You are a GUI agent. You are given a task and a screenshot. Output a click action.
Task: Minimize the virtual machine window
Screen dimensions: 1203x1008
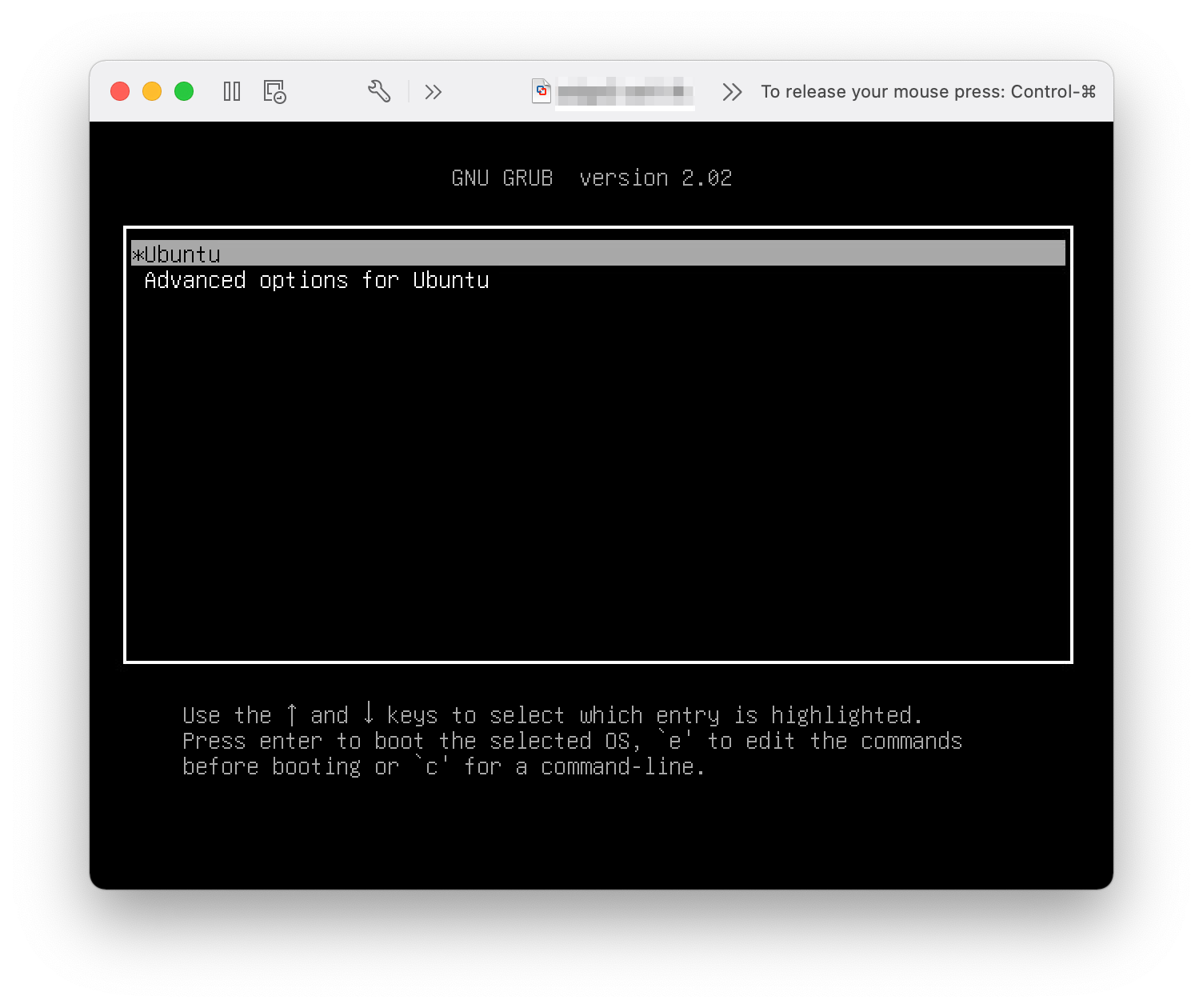click(152, 91)
